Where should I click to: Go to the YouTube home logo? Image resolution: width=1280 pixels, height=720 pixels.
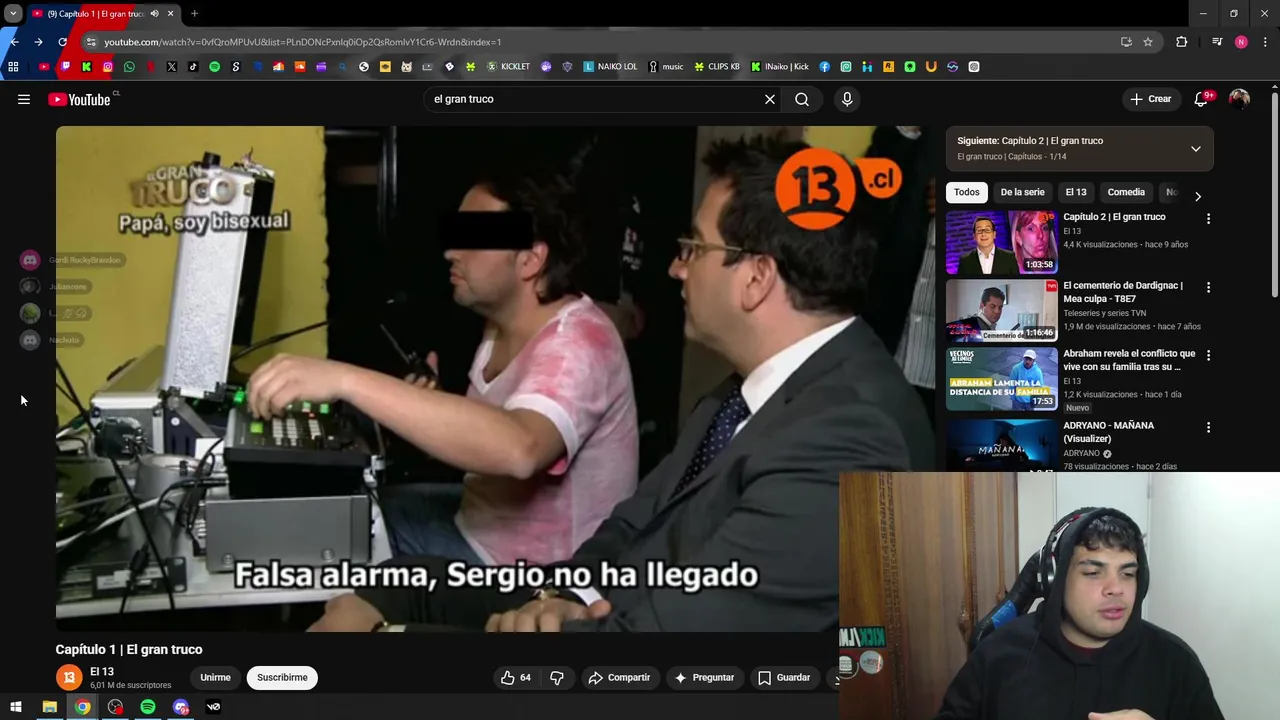pyautogui.click(x=79, y=99)
